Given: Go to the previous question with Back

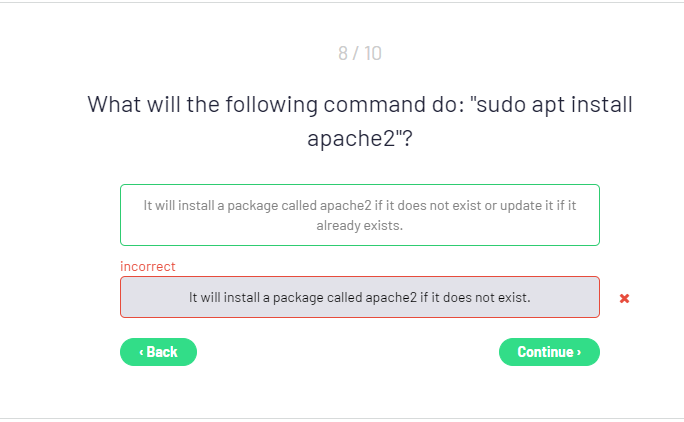Looking at the screenshot, I should click(x=158, y=352).
